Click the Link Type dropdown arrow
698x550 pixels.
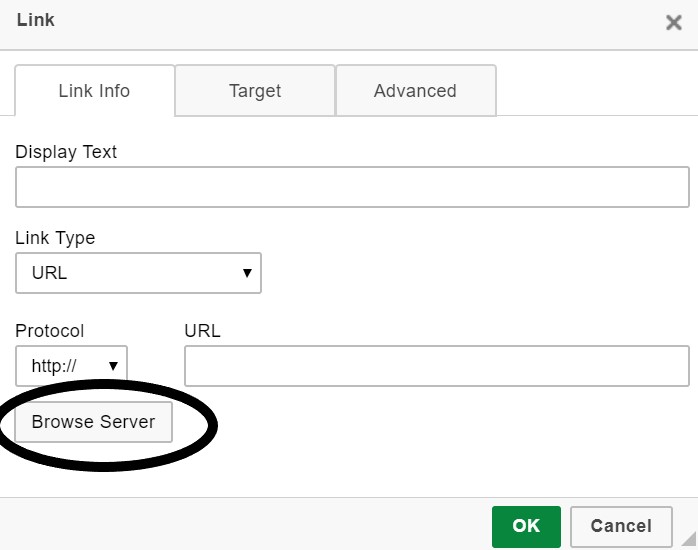click(x=246, y=273)
